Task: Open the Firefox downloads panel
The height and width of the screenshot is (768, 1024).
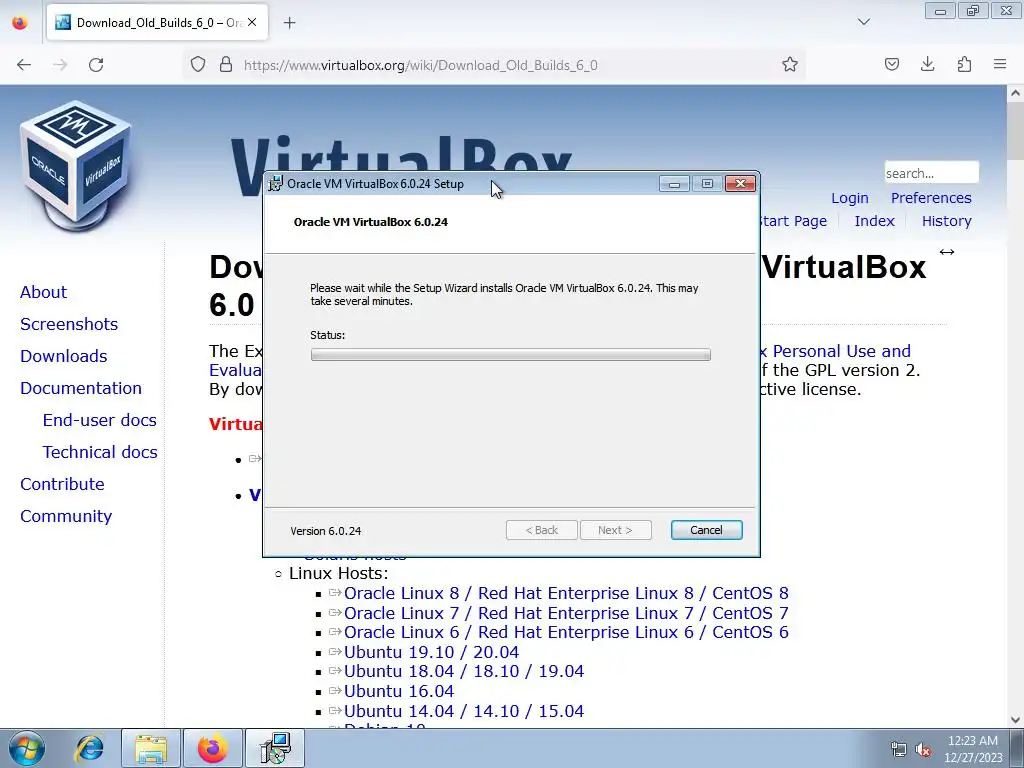Action: (x=927, y=64)
